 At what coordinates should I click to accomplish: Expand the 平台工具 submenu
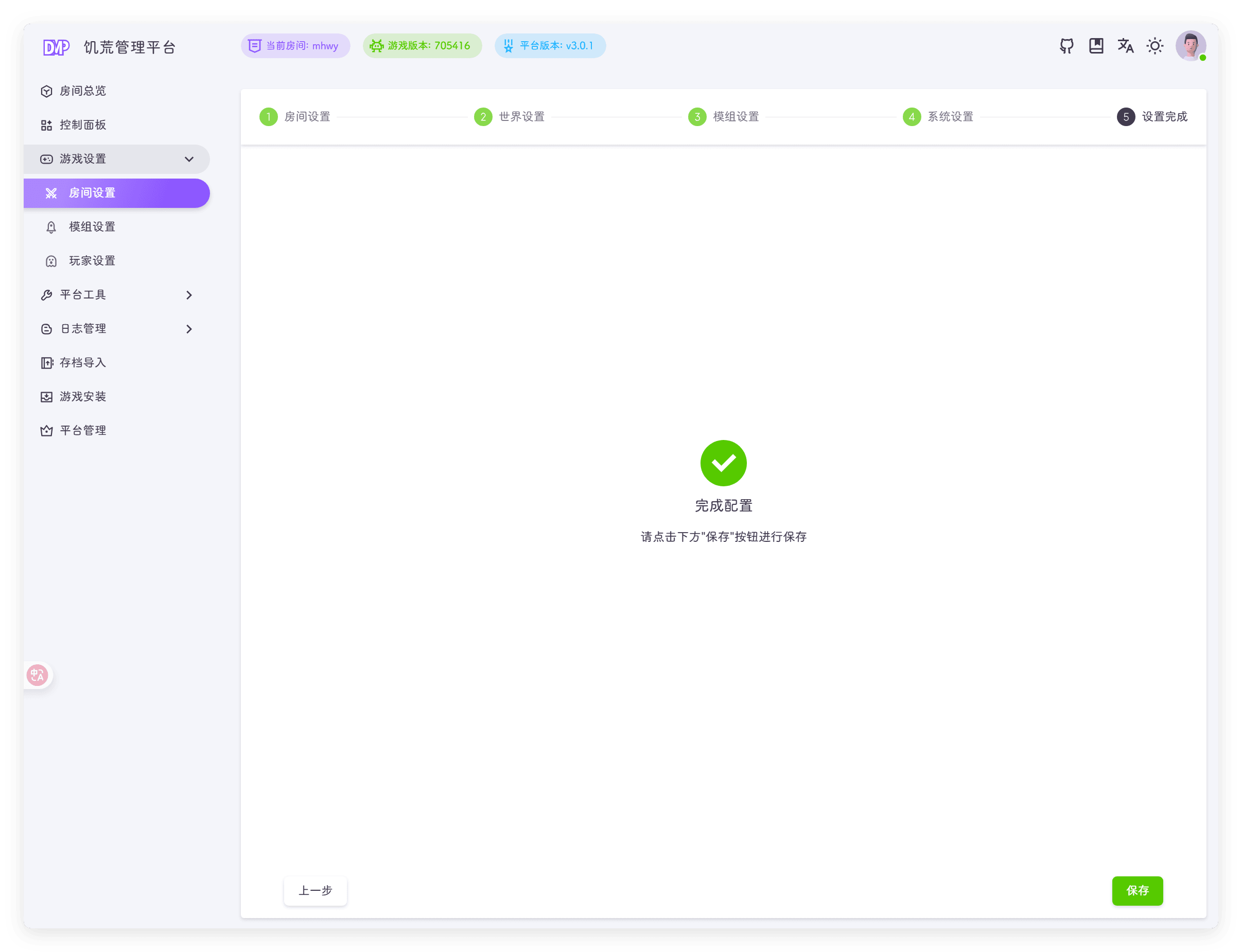(189, 295)
